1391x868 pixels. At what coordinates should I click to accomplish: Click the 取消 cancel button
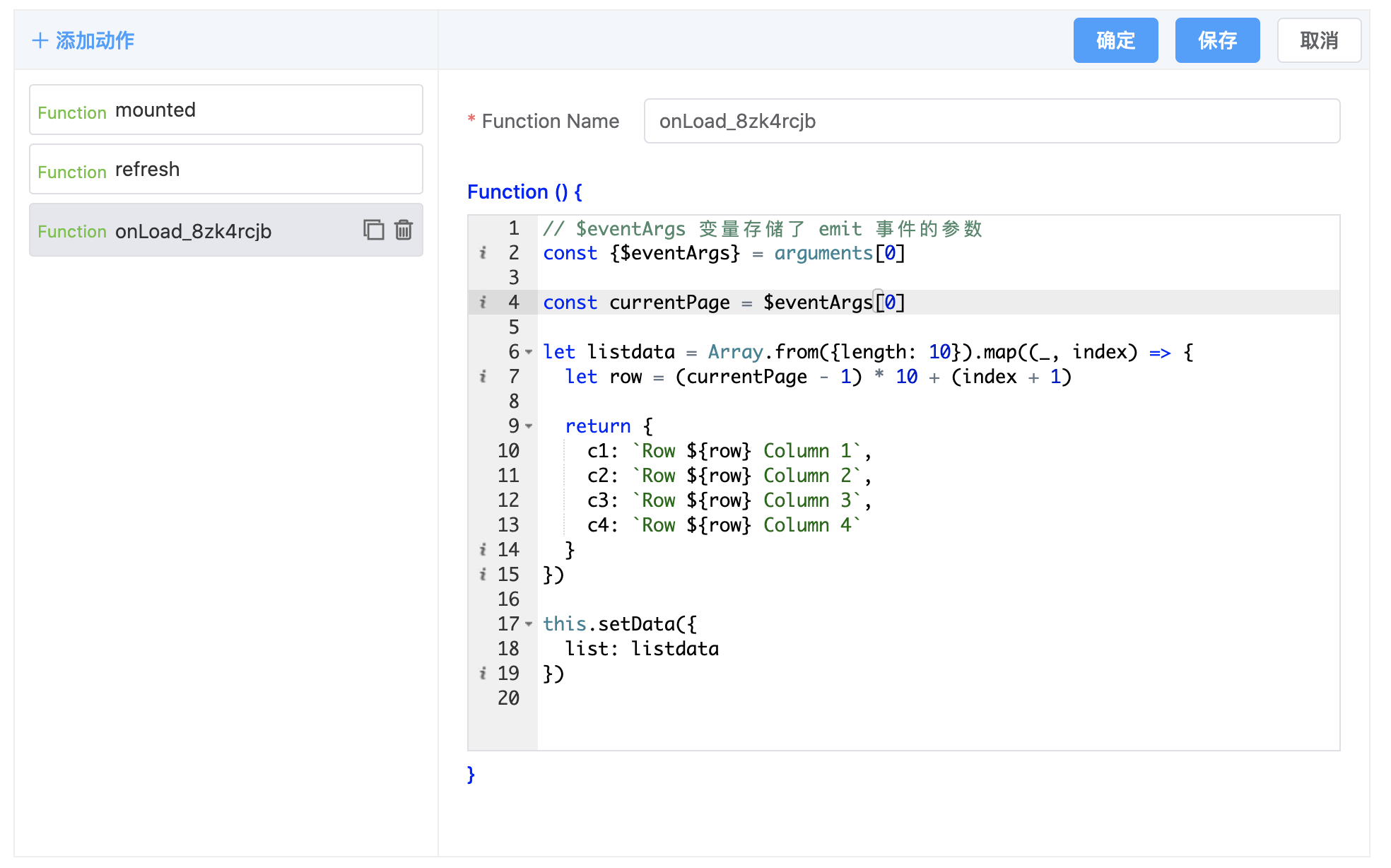(x=1318, y=40)
